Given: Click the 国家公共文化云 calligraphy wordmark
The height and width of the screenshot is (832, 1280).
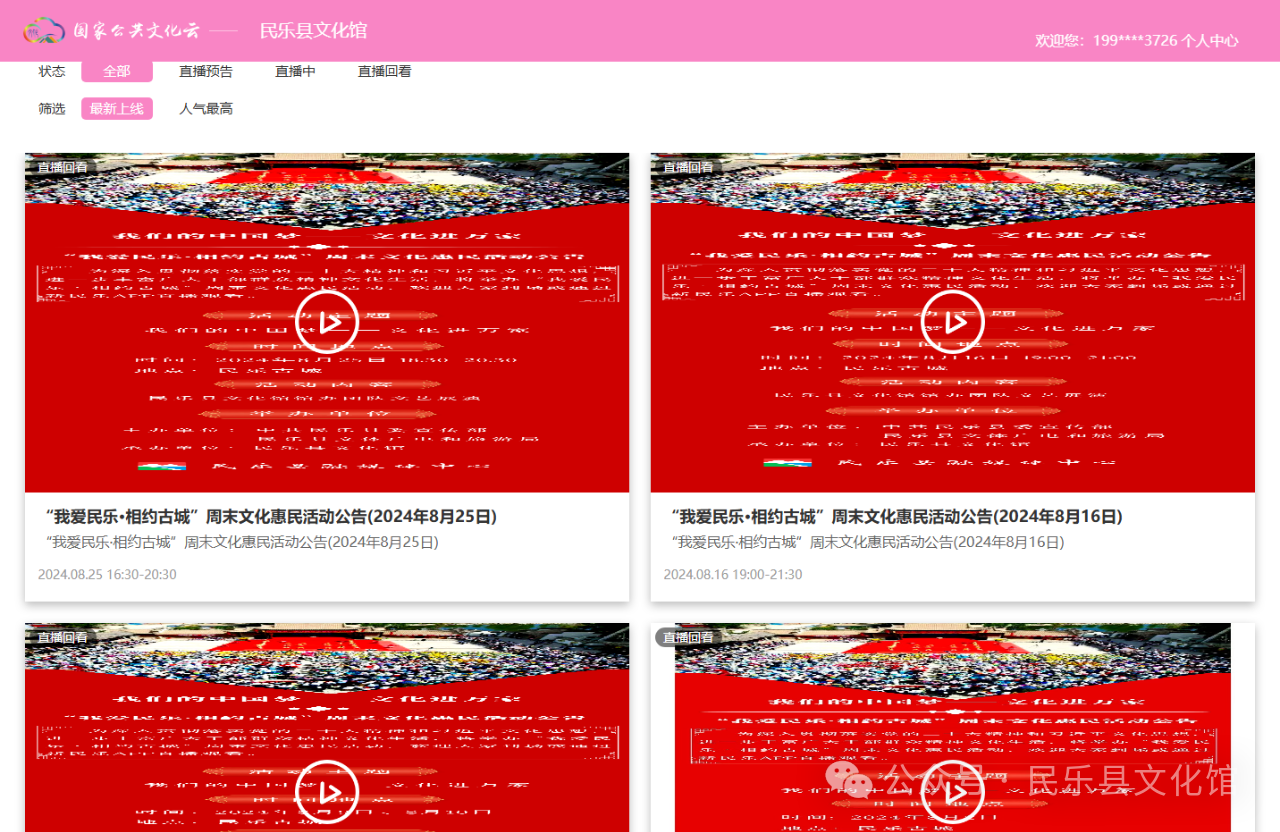Looking at the screenshot, I should [x=135, y=31].
